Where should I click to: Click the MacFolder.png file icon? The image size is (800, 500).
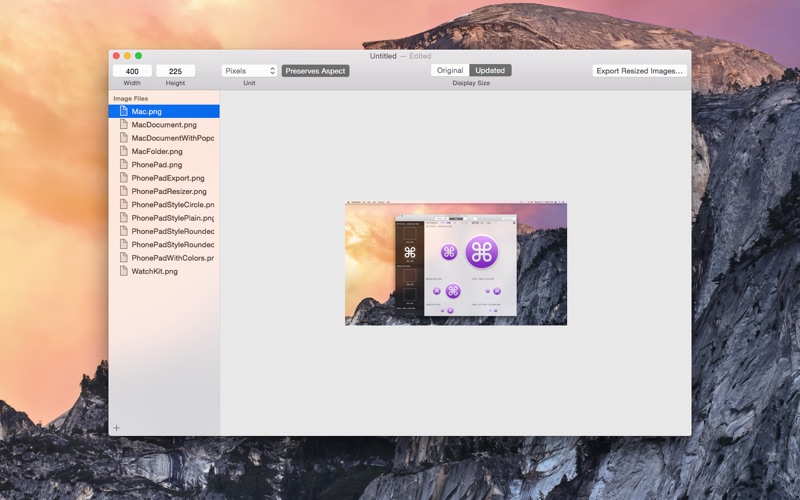pos(123,151)
